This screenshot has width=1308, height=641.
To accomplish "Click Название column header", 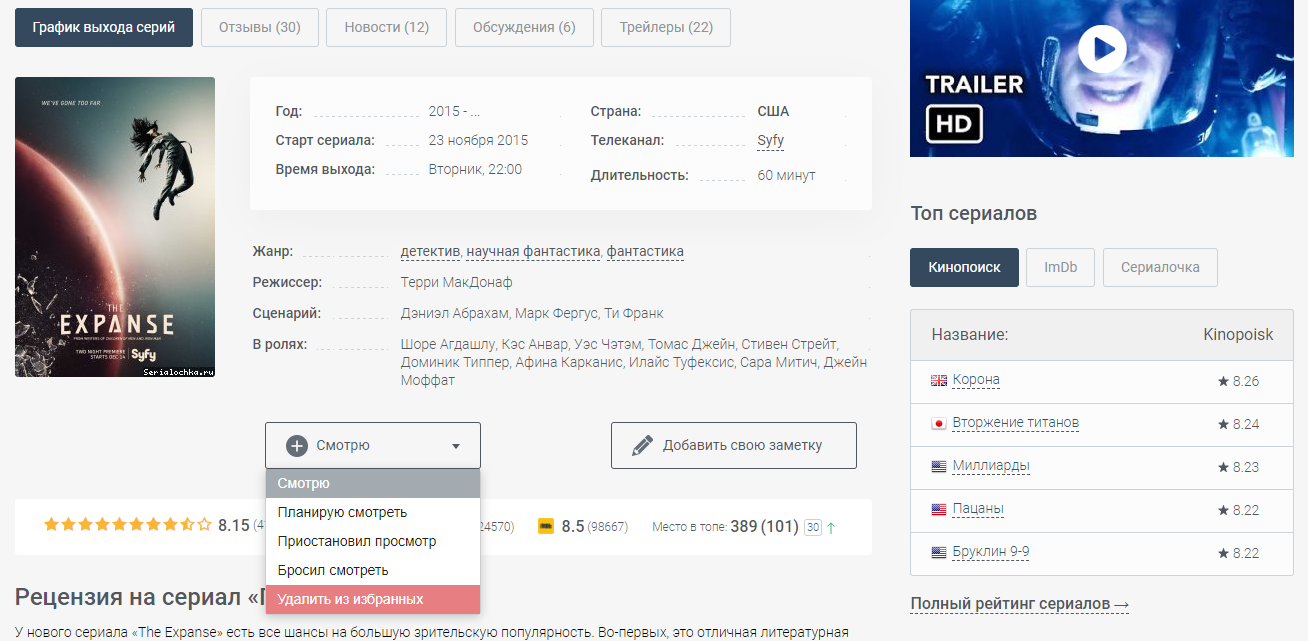I will 969,334.
